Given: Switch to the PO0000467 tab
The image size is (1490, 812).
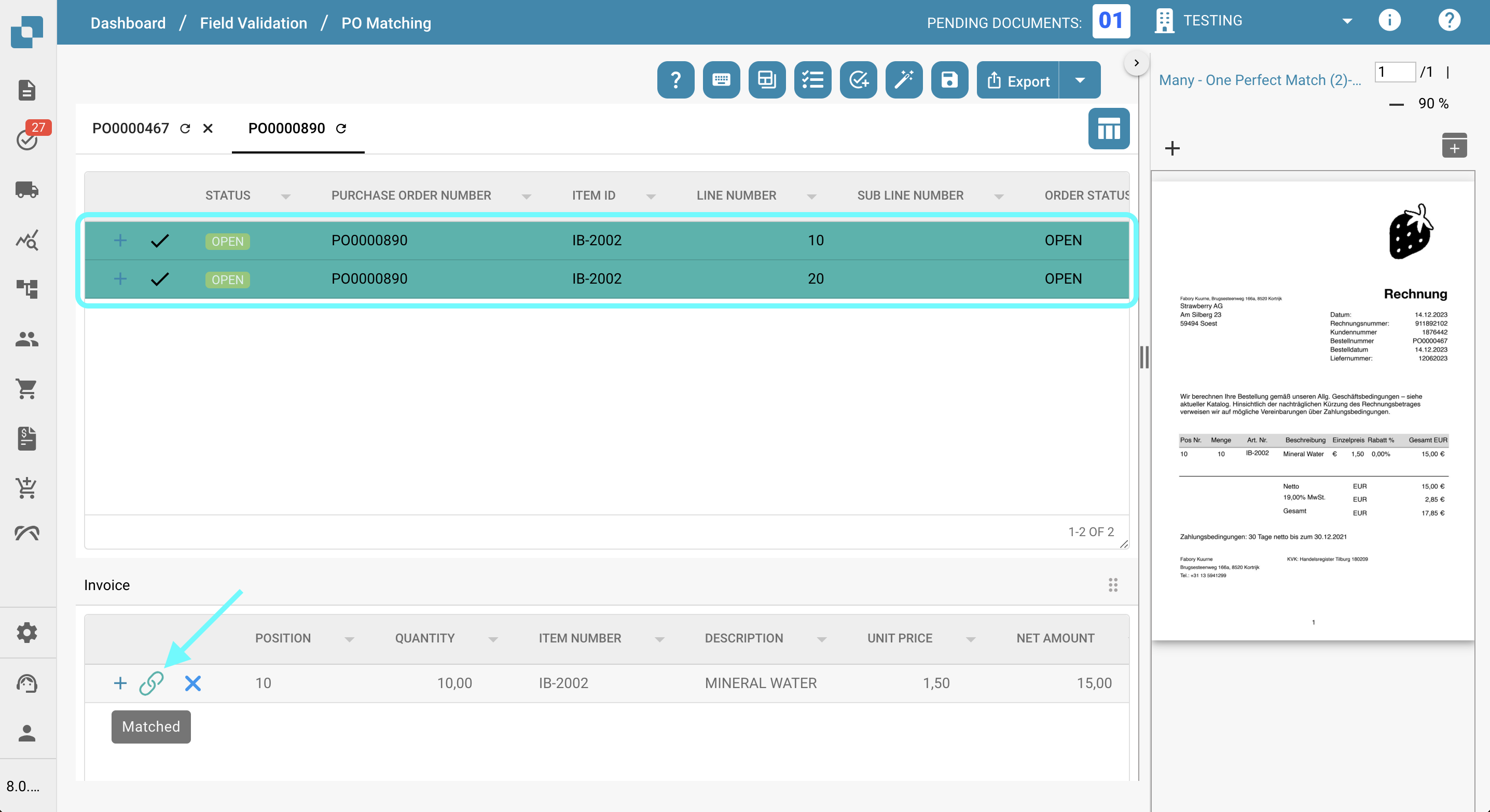Looking at the screenshot, I should tap(131, 128).
